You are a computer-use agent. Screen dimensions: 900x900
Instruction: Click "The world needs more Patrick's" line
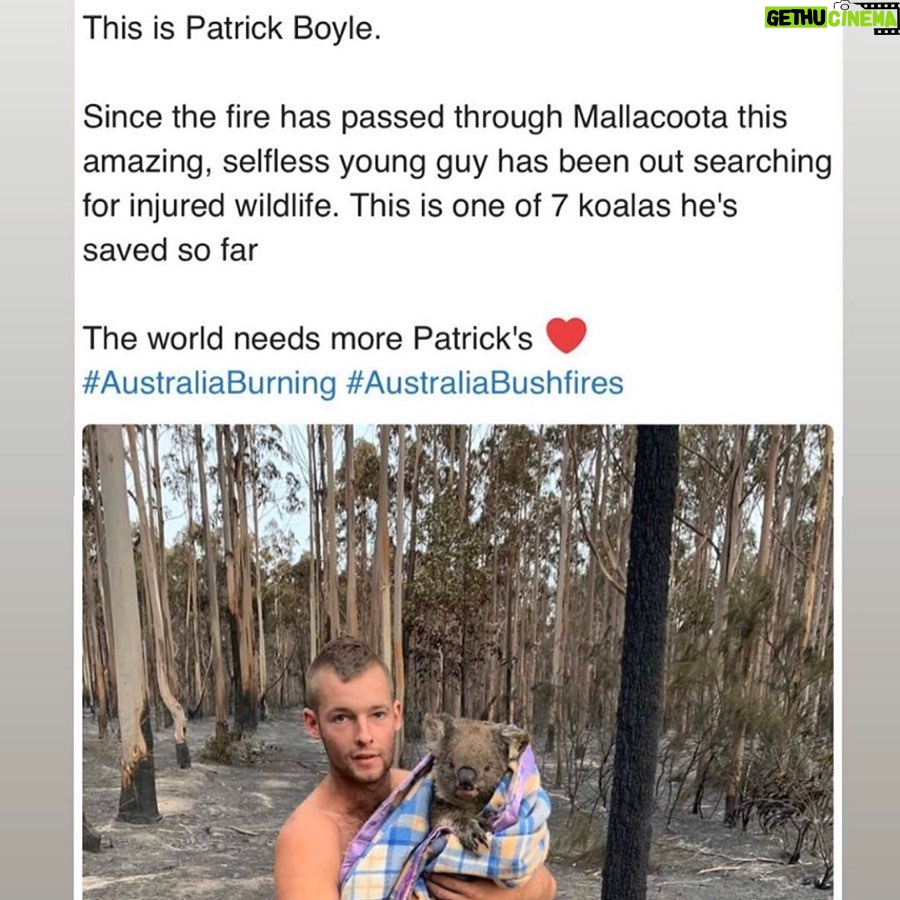[308, 339]
